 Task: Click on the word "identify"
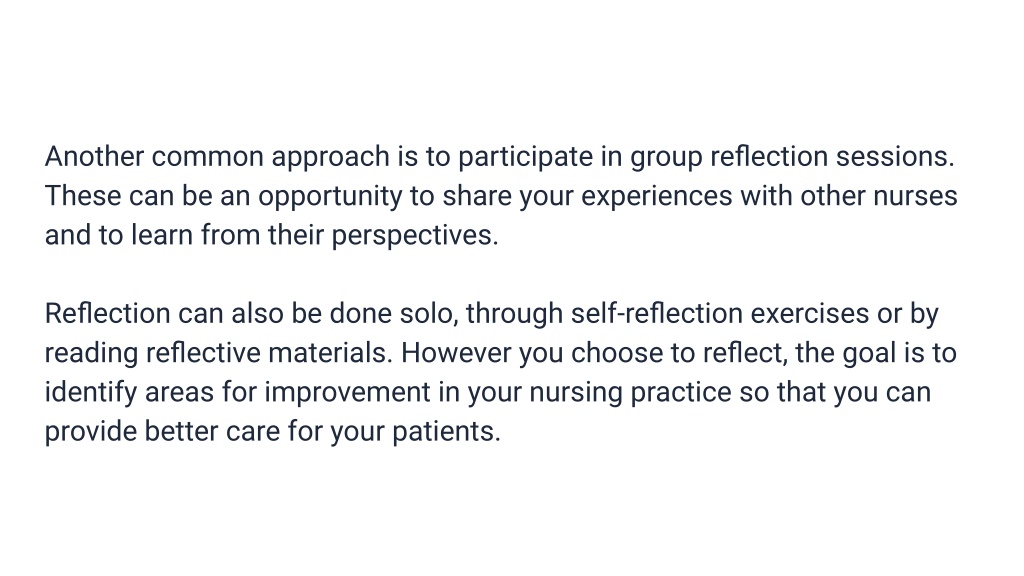(91, 393)
